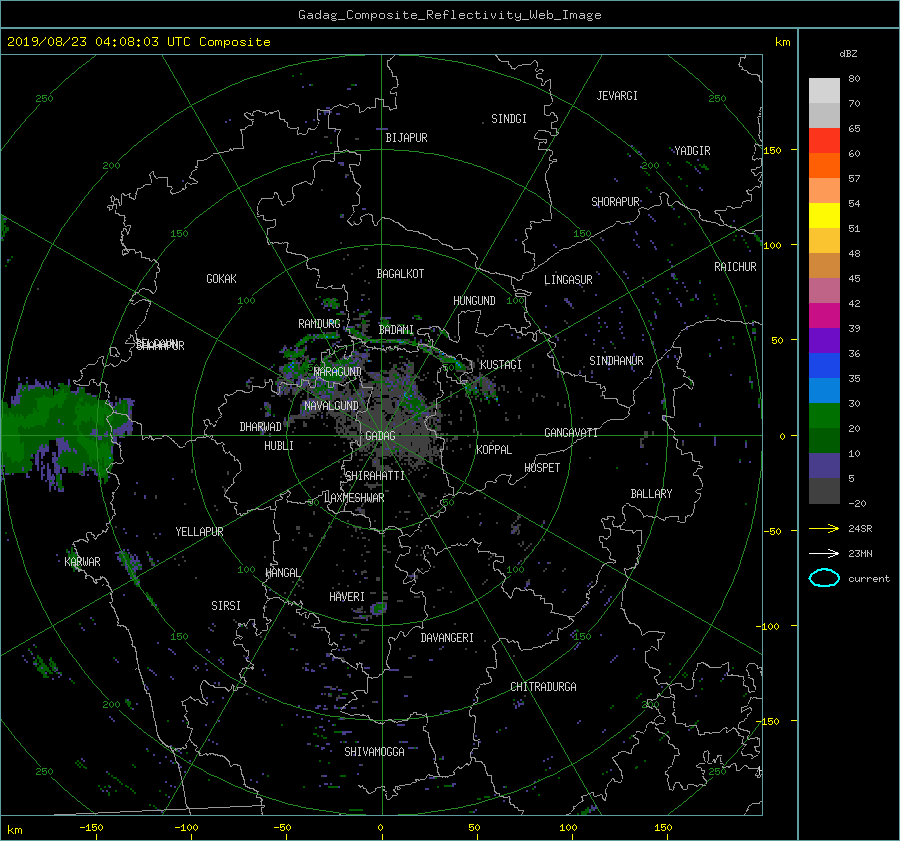
Task: Click the NAVALGUND city label
Action: (331, 406)
